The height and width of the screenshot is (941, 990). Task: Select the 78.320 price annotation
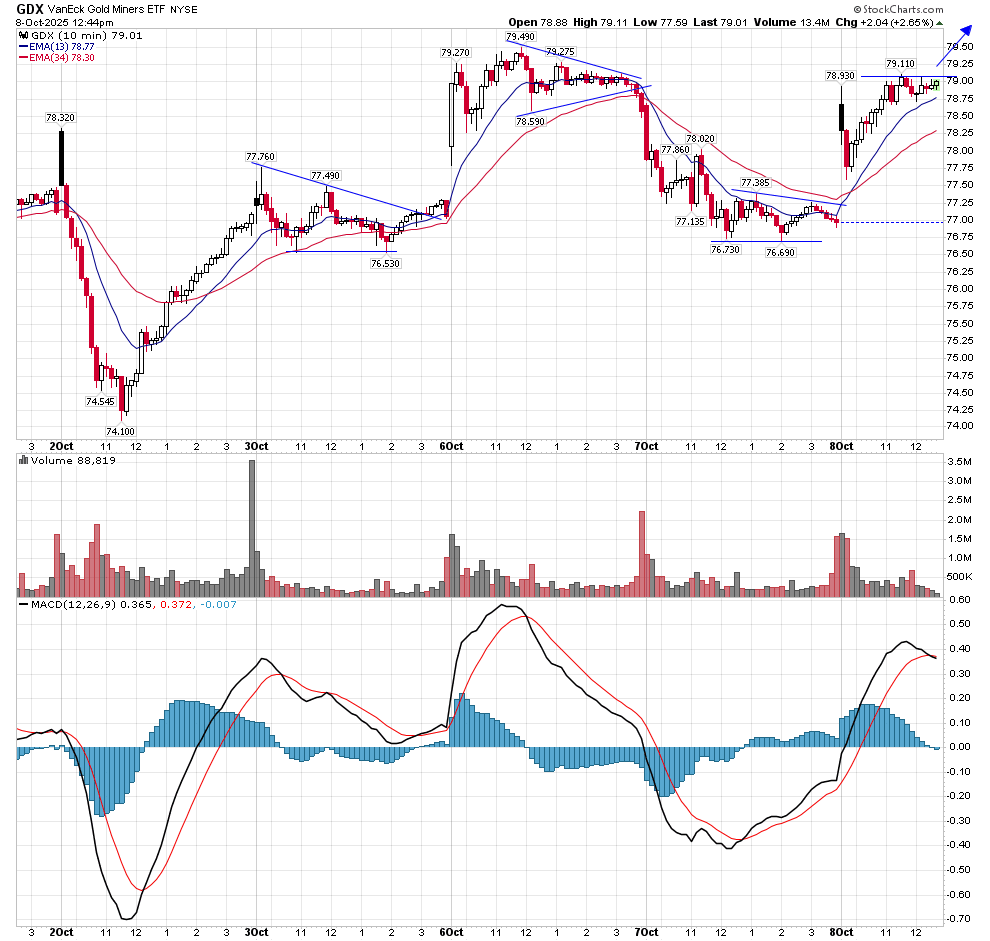(x=60, y=117)
